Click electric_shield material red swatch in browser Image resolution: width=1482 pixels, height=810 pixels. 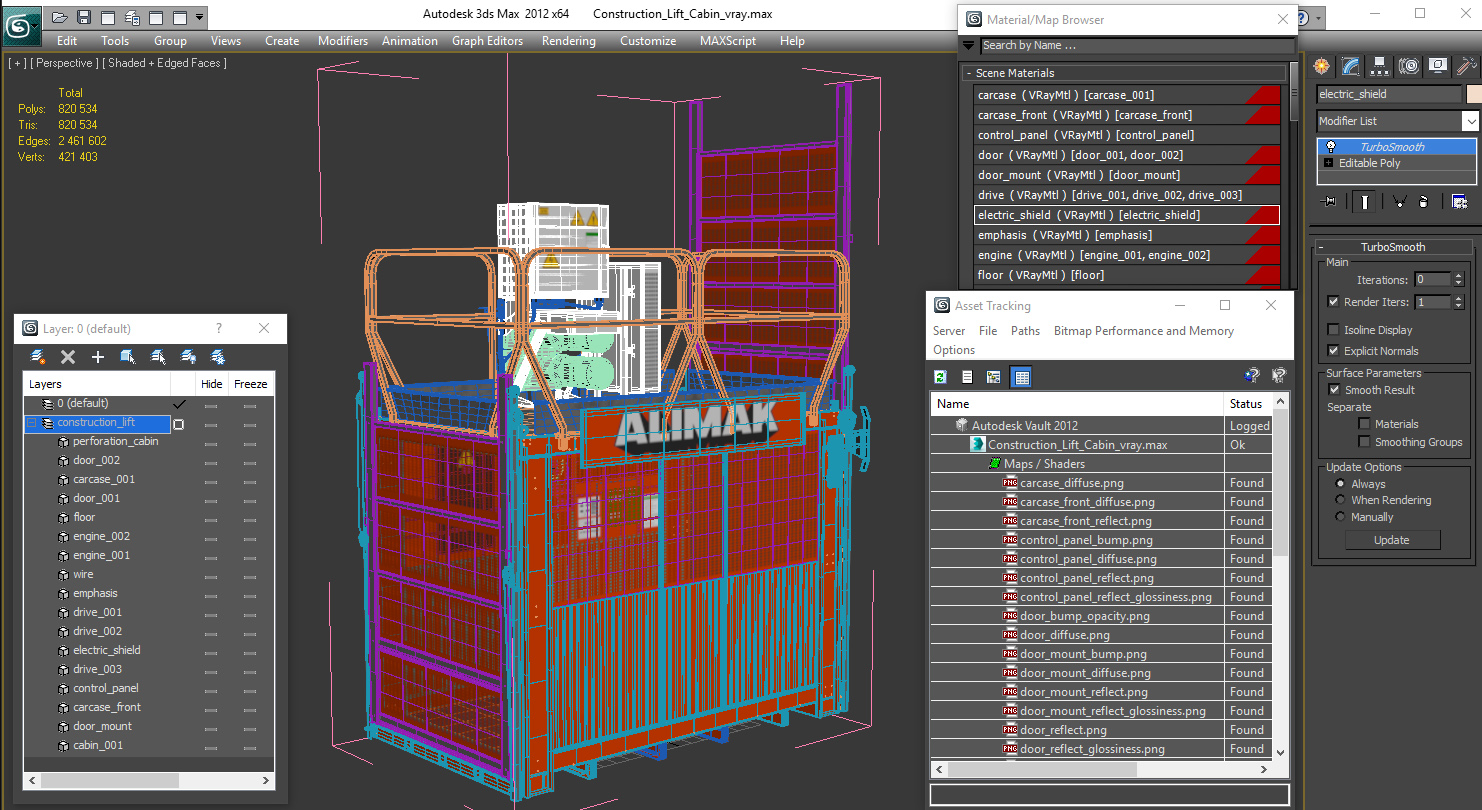(x=1263, y=215)
